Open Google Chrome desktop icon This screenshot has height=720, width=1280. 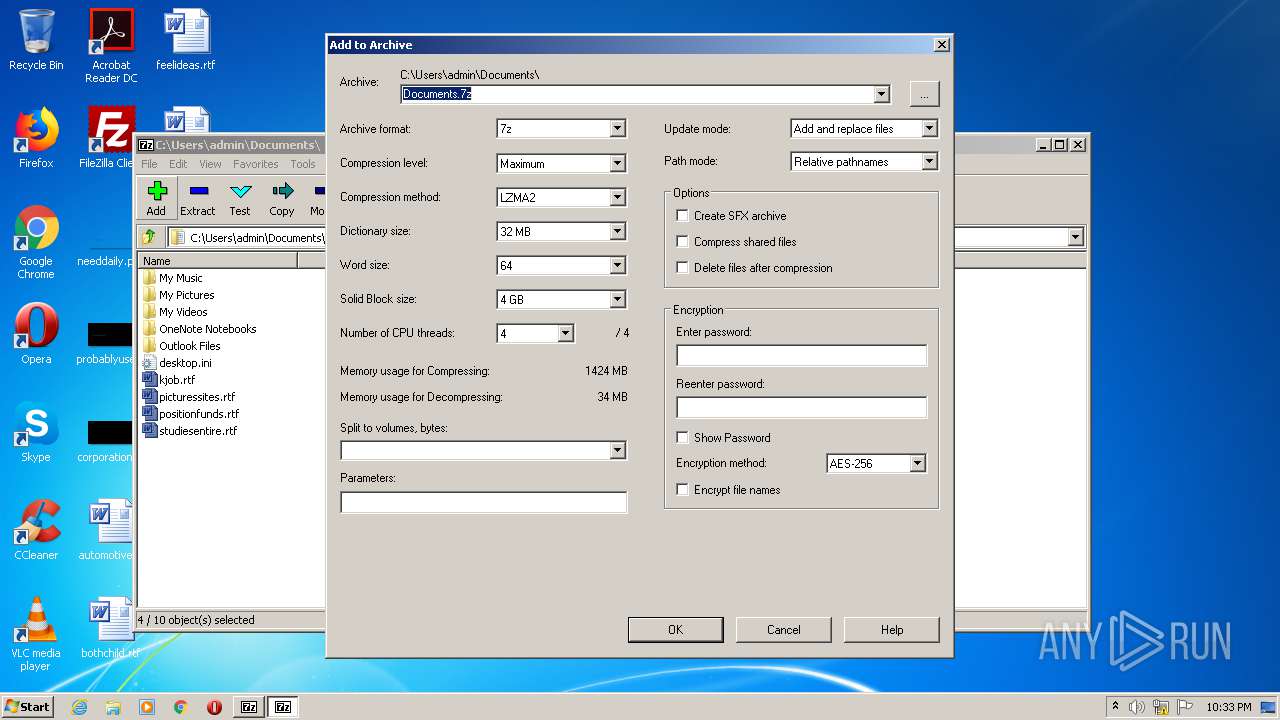click(x=36, y=242)
